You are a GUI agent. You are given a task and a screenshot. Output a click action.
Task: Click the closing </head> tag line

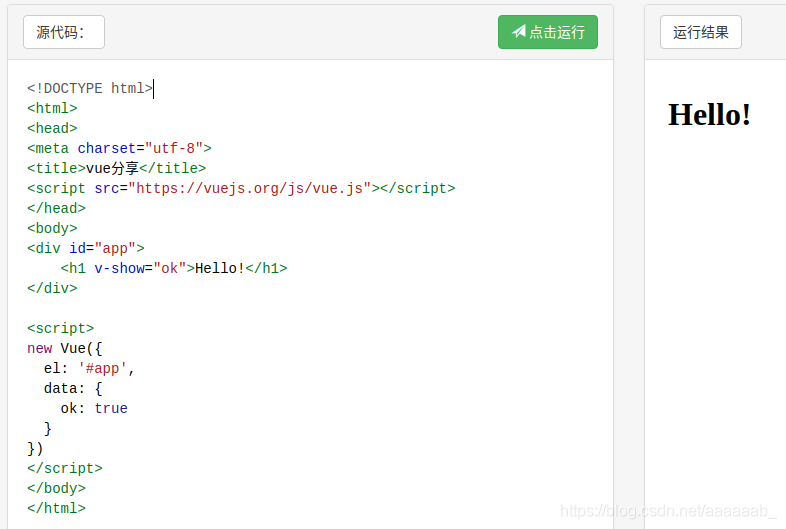pyautogui.click(x=56, y=208)
